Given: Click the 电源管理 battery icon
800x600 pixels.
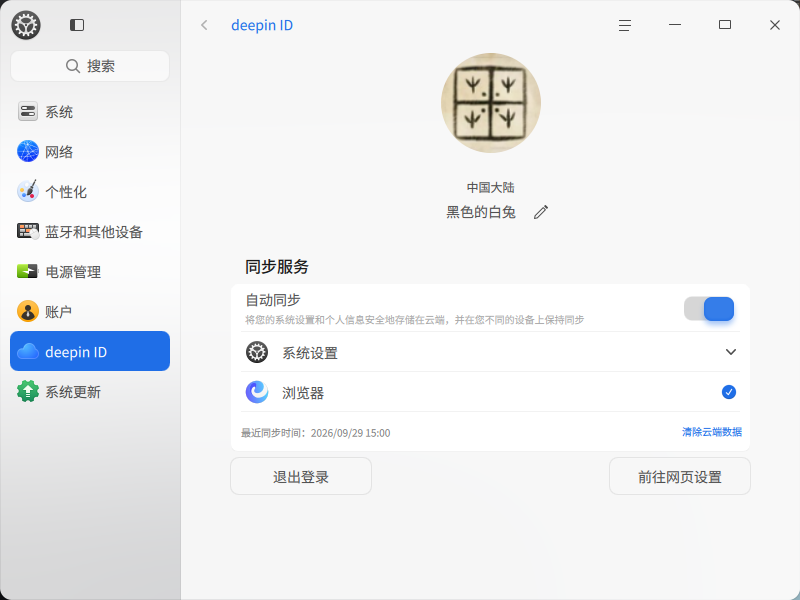Looking at the screenshot, I should (28, 271).
